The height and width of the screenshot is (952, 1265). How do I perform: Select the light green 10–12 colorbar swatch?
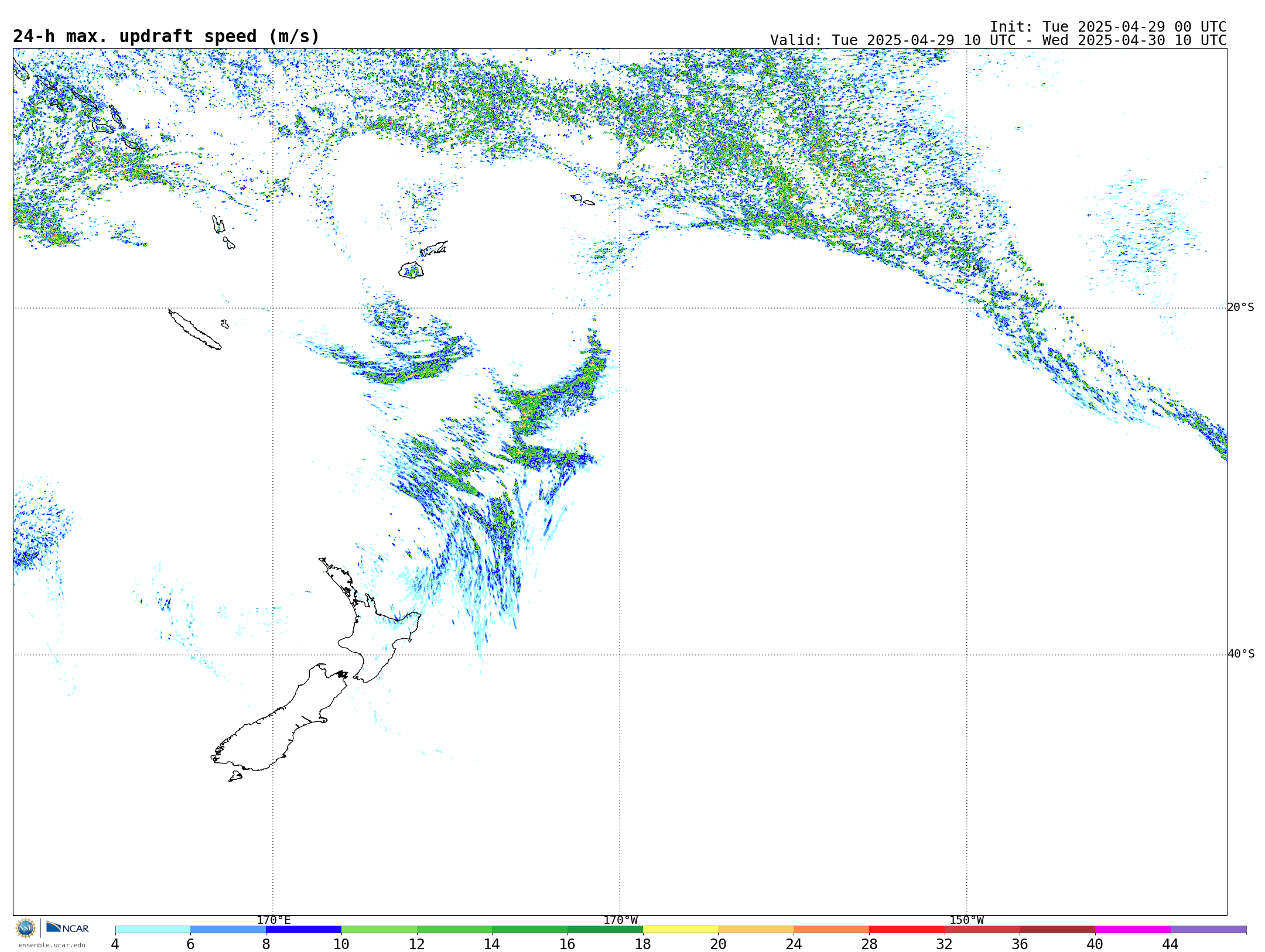(379, 929)
